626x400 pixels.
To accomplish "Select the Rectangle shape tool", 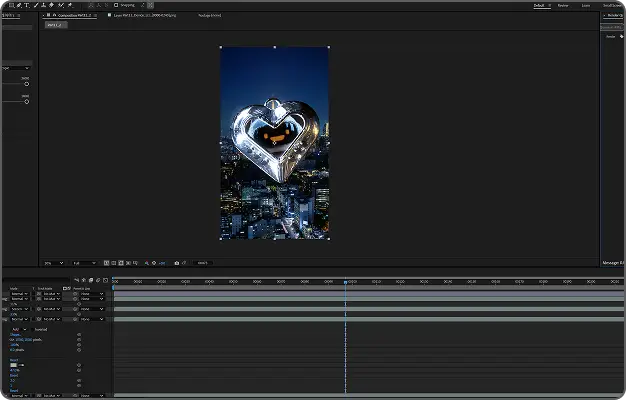I will tap(12, 5).
